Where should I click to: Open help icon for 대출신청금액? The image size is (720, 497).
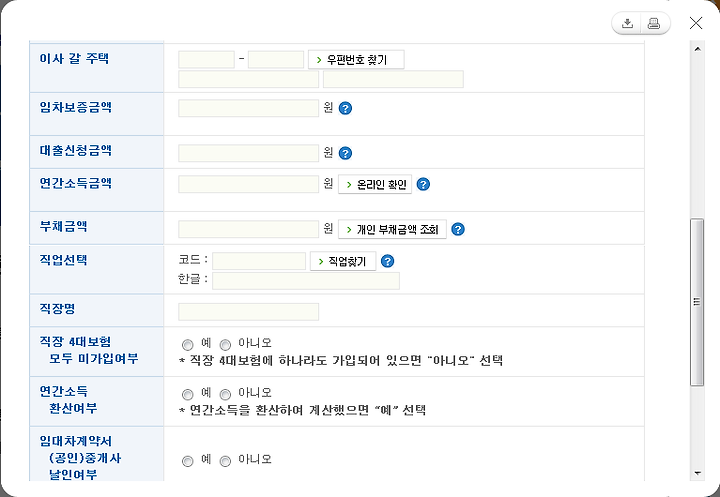click(x=345, y=153)
